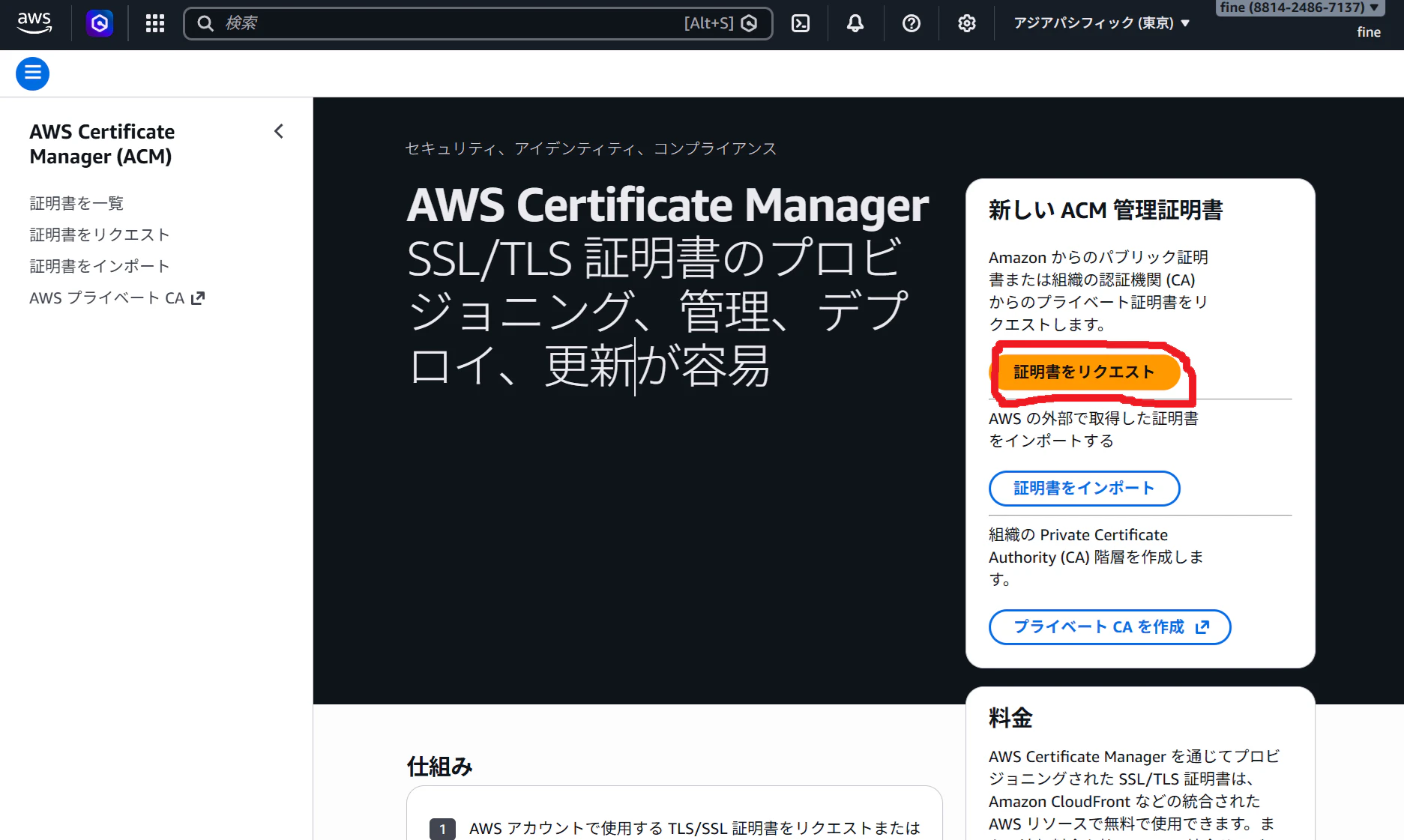1404x840 pixels.
Task: Click the 証明書をインポート outlined button
Action: click(1084, 489)
